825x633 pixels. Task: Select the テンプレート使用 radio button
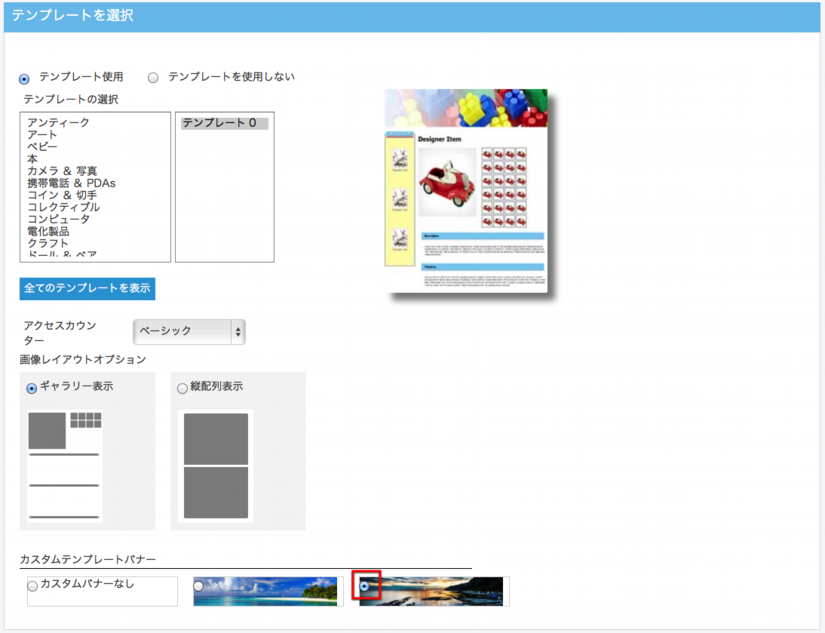tap(25, 78)
